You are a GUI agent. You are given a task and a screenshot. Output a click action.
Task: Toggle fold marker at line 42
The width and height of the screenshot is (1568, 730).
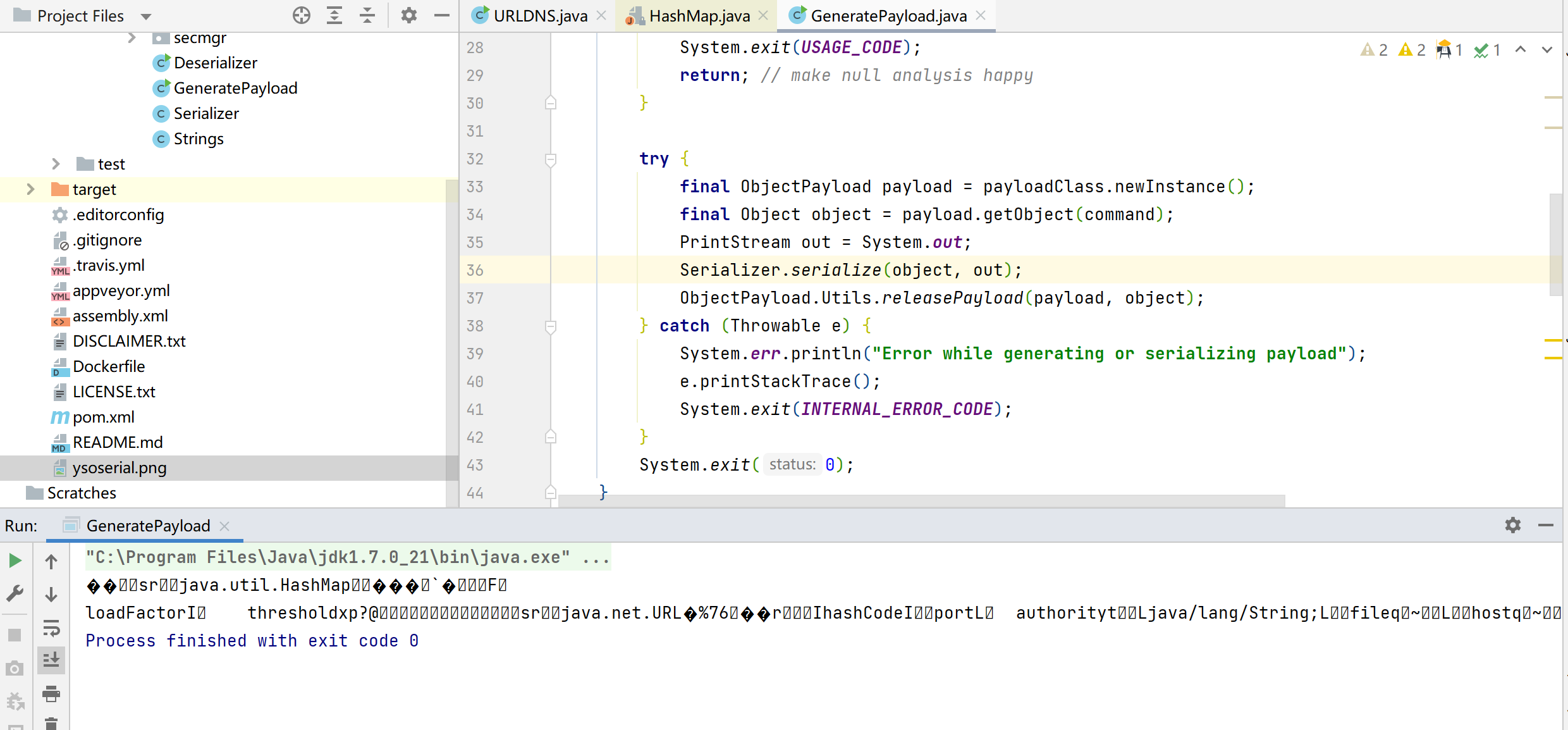point(551,436)
